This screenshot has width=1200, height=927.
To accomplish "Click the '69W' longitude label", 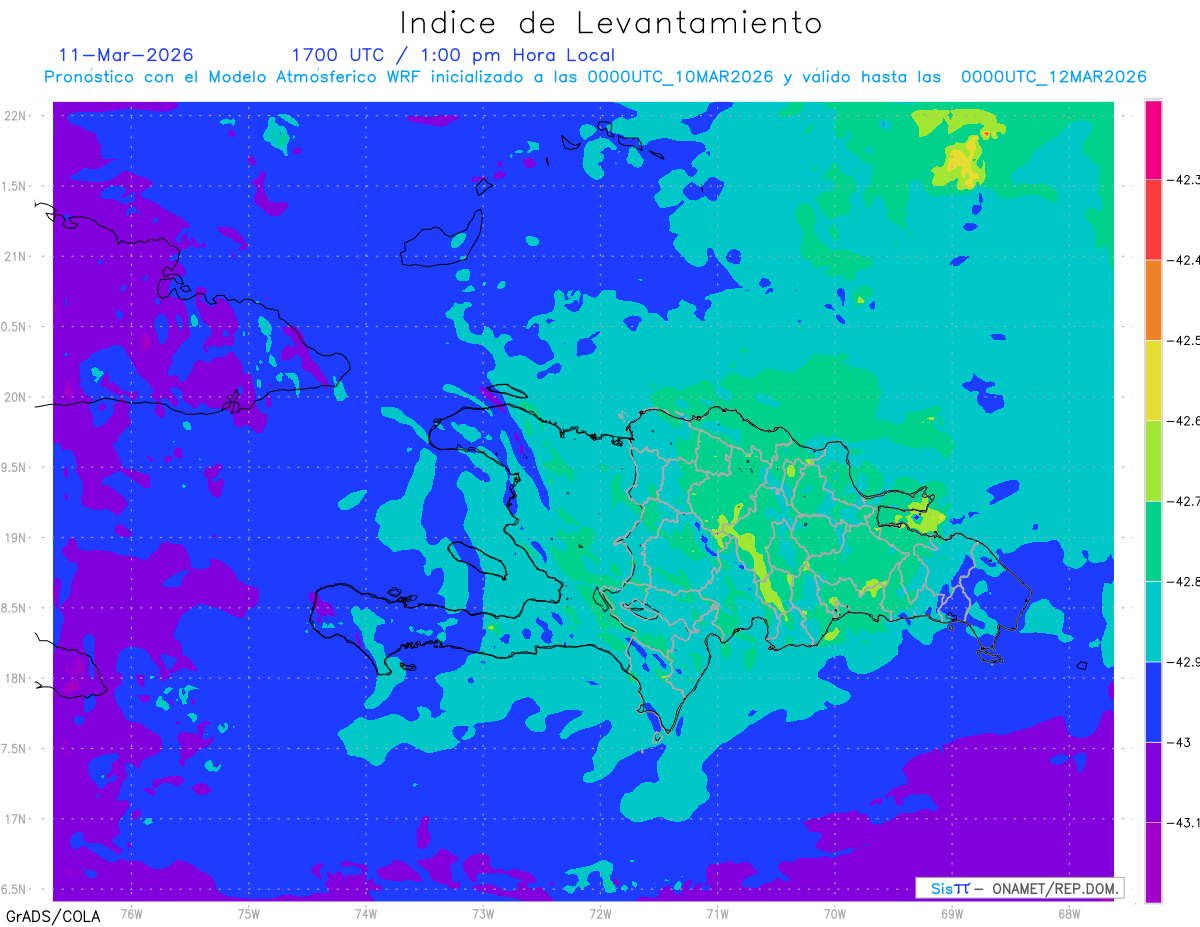I will point(951,912).
